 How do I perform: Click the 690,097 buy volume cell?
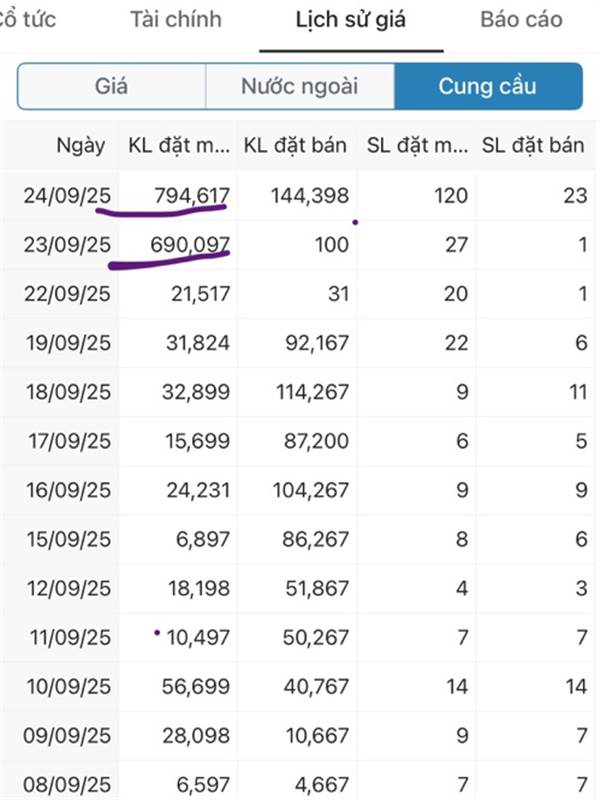[190, 245]
